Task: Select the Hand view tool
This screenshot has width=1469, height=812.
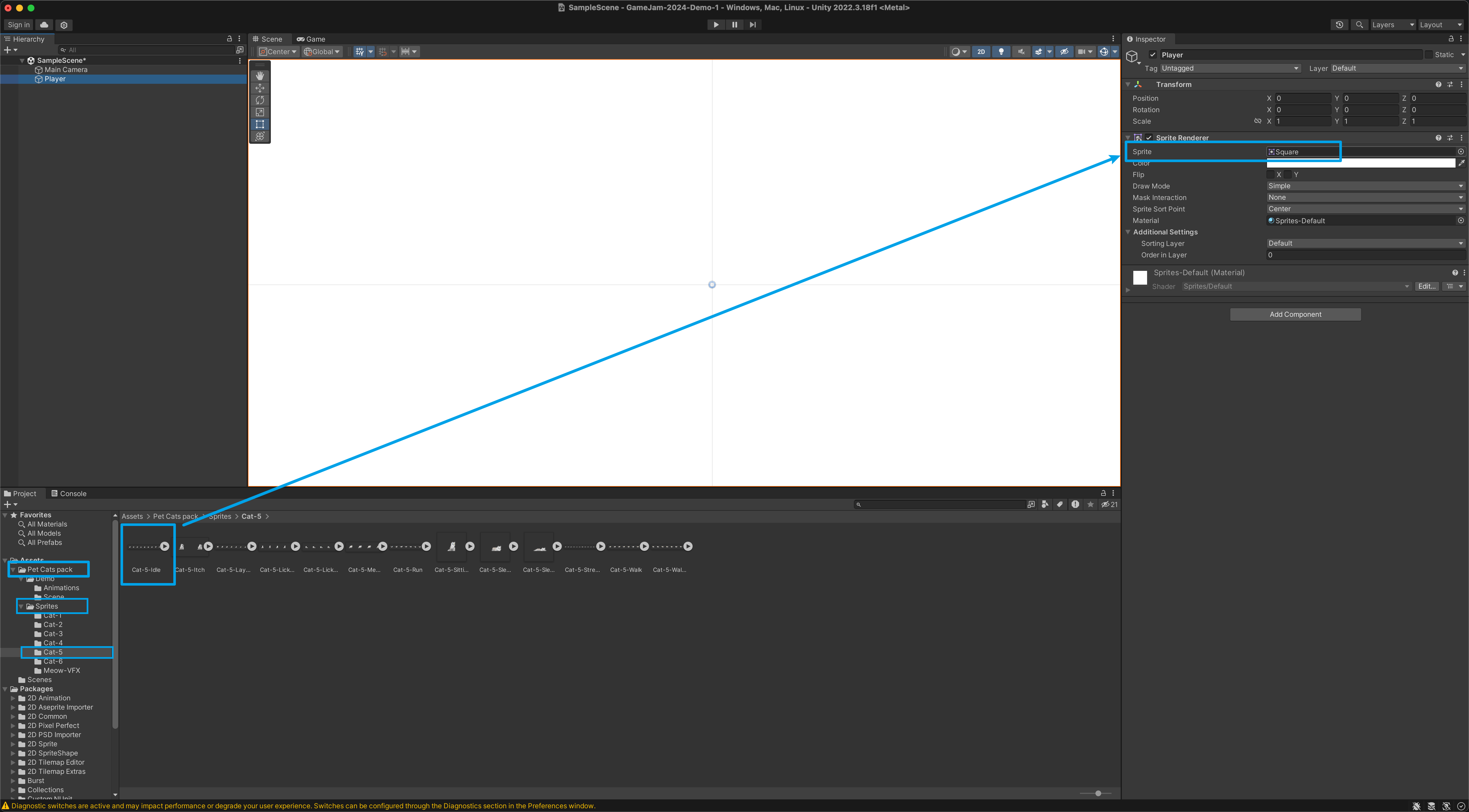Action: 260,76
